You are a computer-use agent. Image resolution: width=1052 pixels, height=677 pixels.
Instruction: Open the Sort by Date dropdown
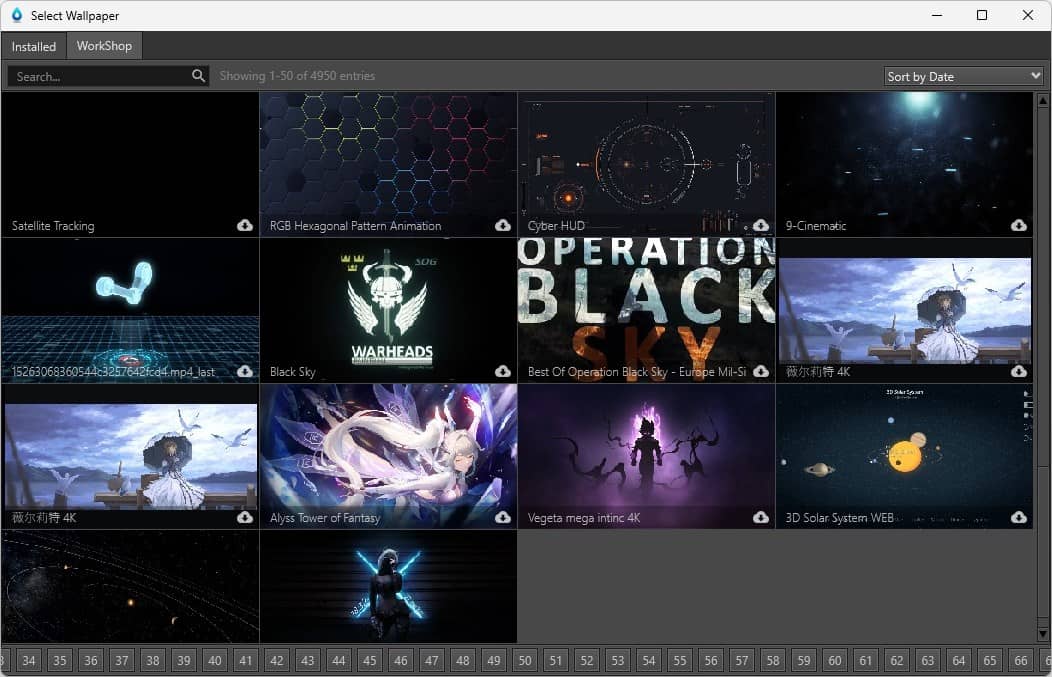[x=963, y=76]
